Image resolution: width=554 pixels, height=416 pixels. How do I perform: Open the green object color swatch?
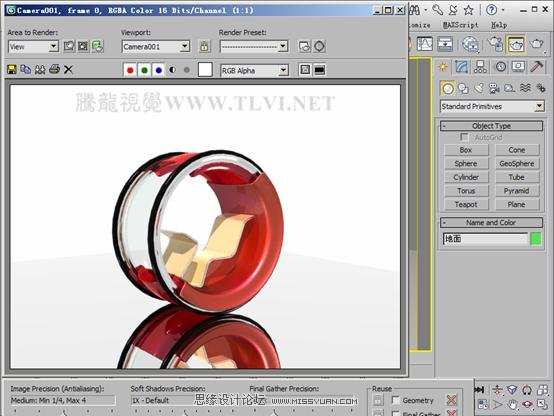(x=536, y=239)
